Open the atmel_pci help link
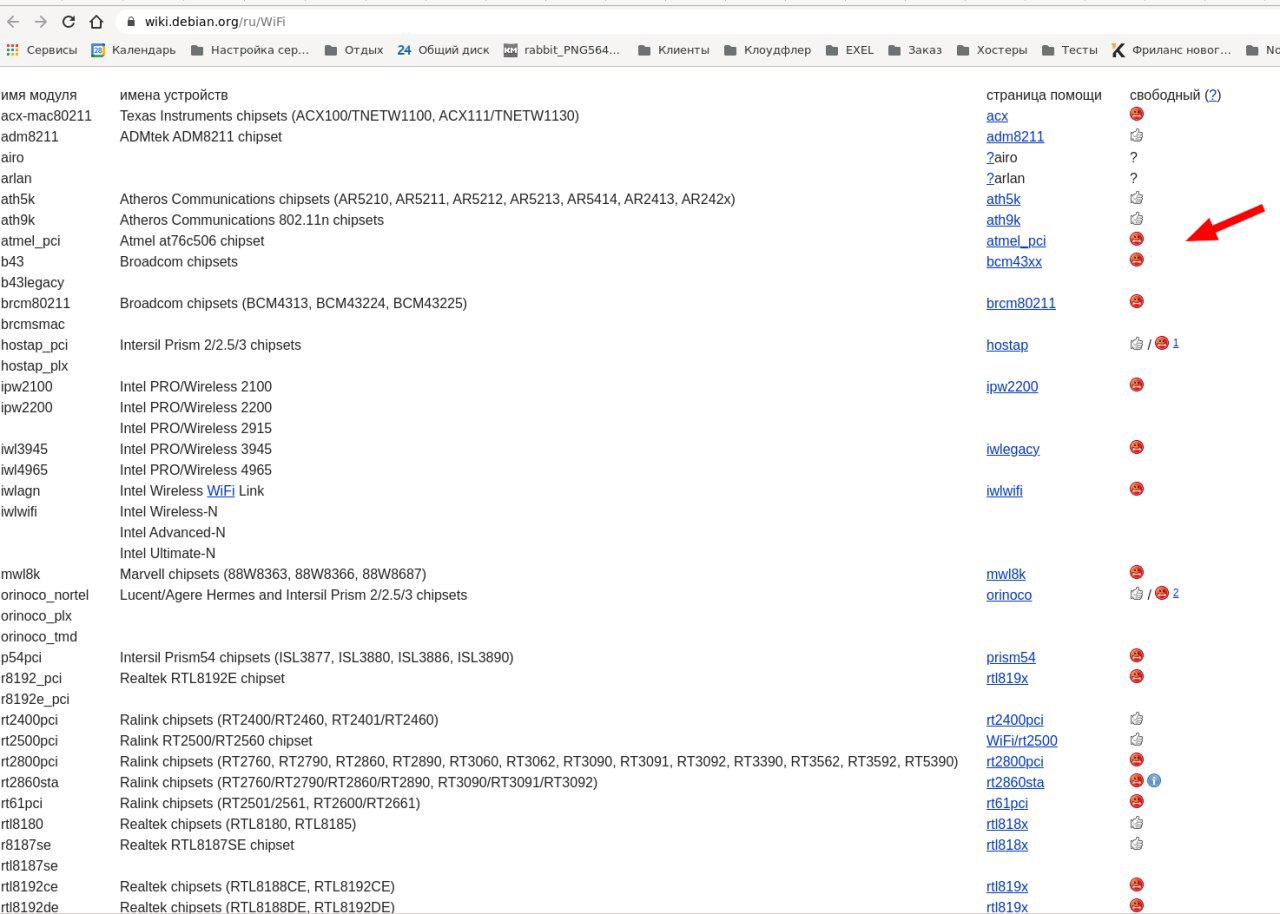This screenshot has width=1280, height=914. 1016,241
